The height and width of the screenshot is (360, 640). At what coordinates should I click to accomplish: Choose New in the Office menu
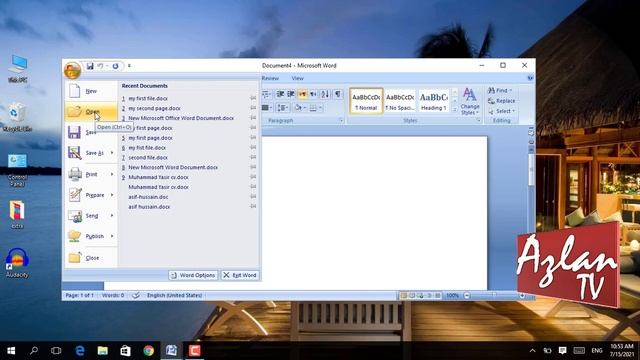click(91, 91)
